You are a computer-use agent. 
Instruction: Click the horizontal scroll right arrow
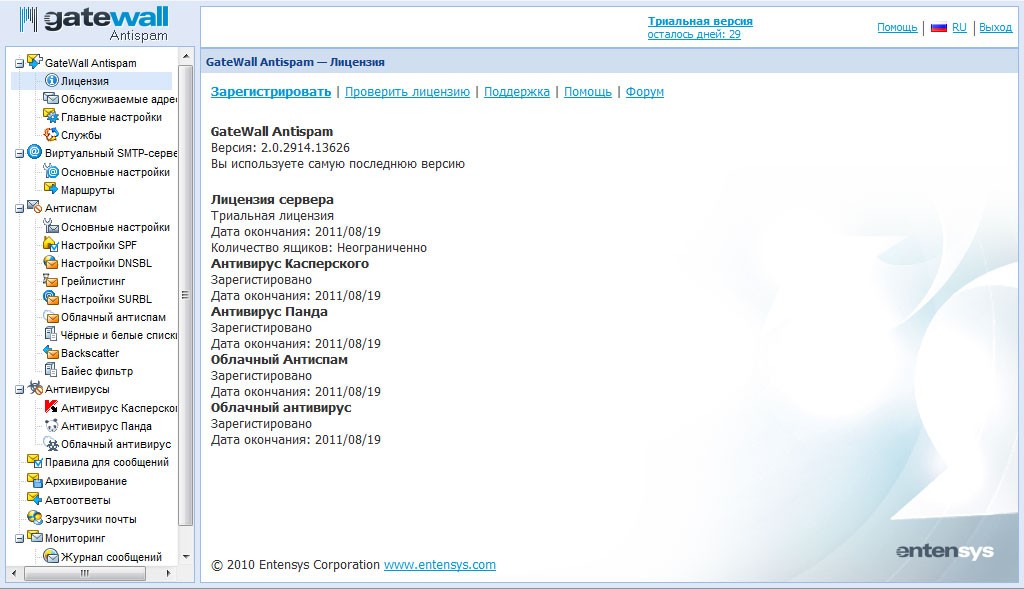[168, 573]
